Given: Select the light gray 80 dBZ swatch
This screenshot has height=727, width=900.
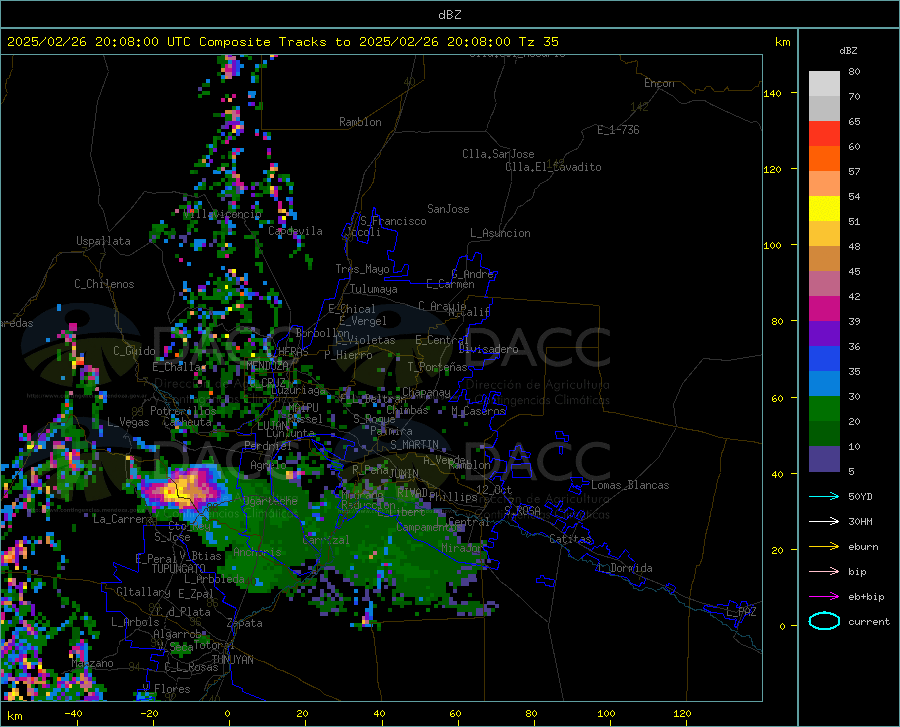Looking at the screenshot, I should pos(824,84).
